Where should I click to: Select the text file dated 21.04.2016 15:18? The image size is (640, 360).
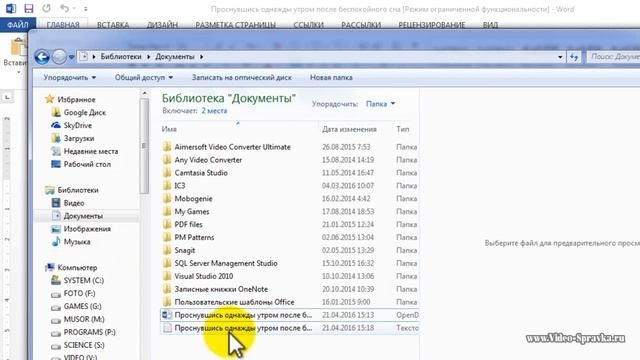290,328
